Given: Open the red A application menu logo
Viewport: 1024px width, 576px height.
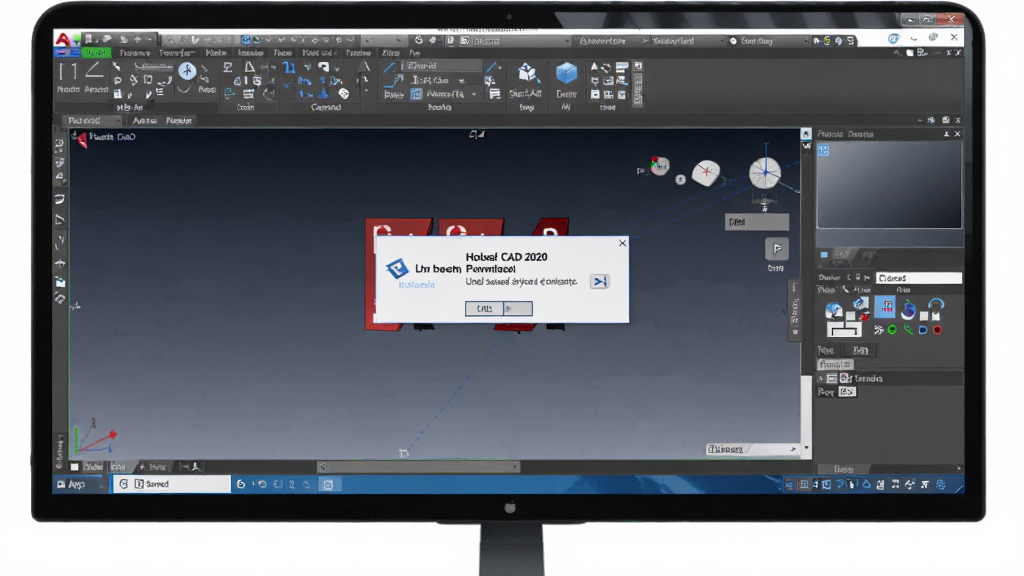Looking at the screenshot, I should 63,39.
